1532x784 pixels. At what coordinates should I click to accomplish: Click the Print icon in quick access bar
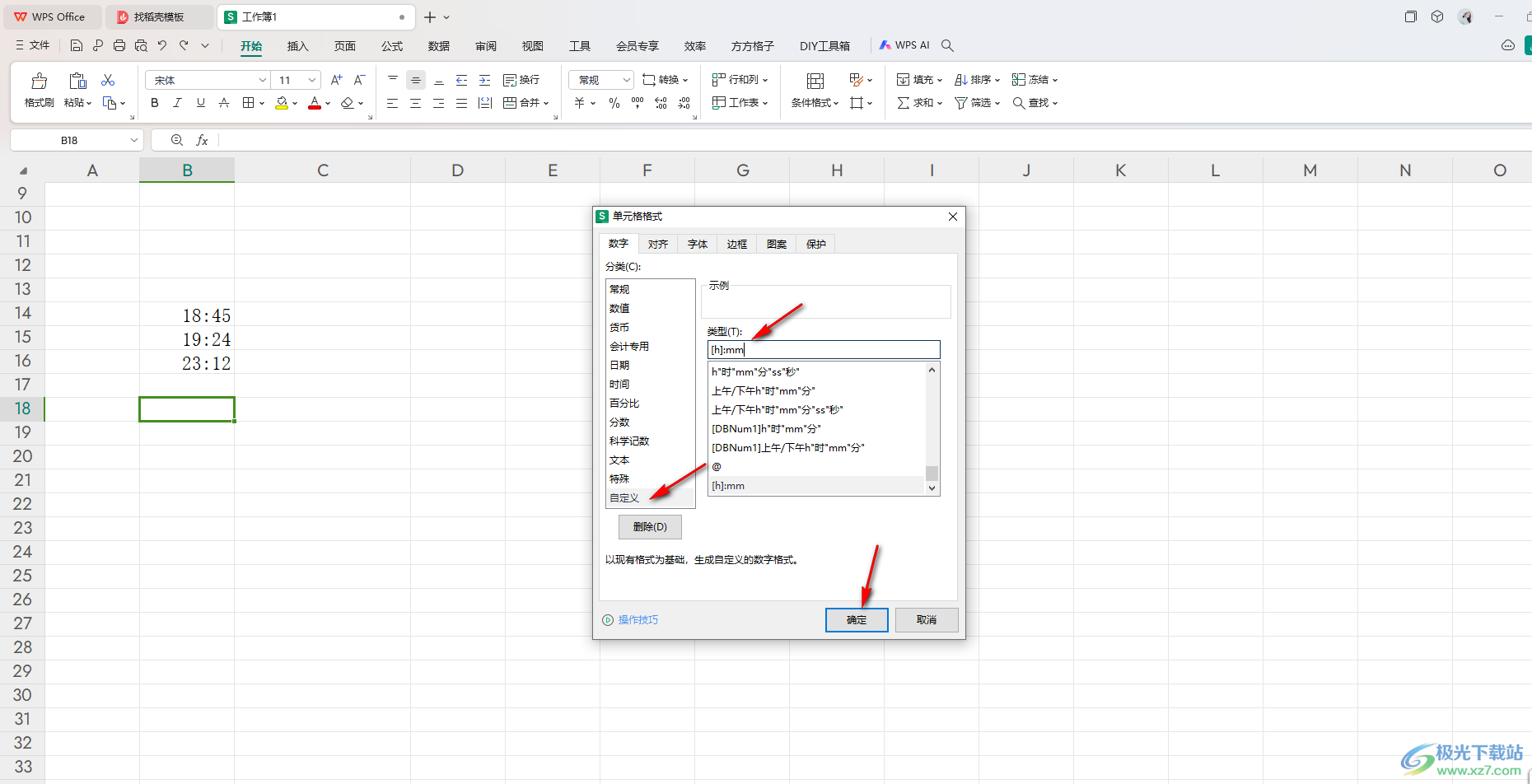[119, 45]
